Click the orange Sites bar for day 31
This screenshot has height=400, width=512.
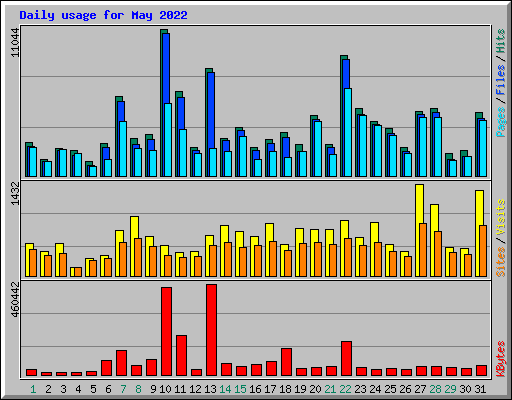coord(483,251)
